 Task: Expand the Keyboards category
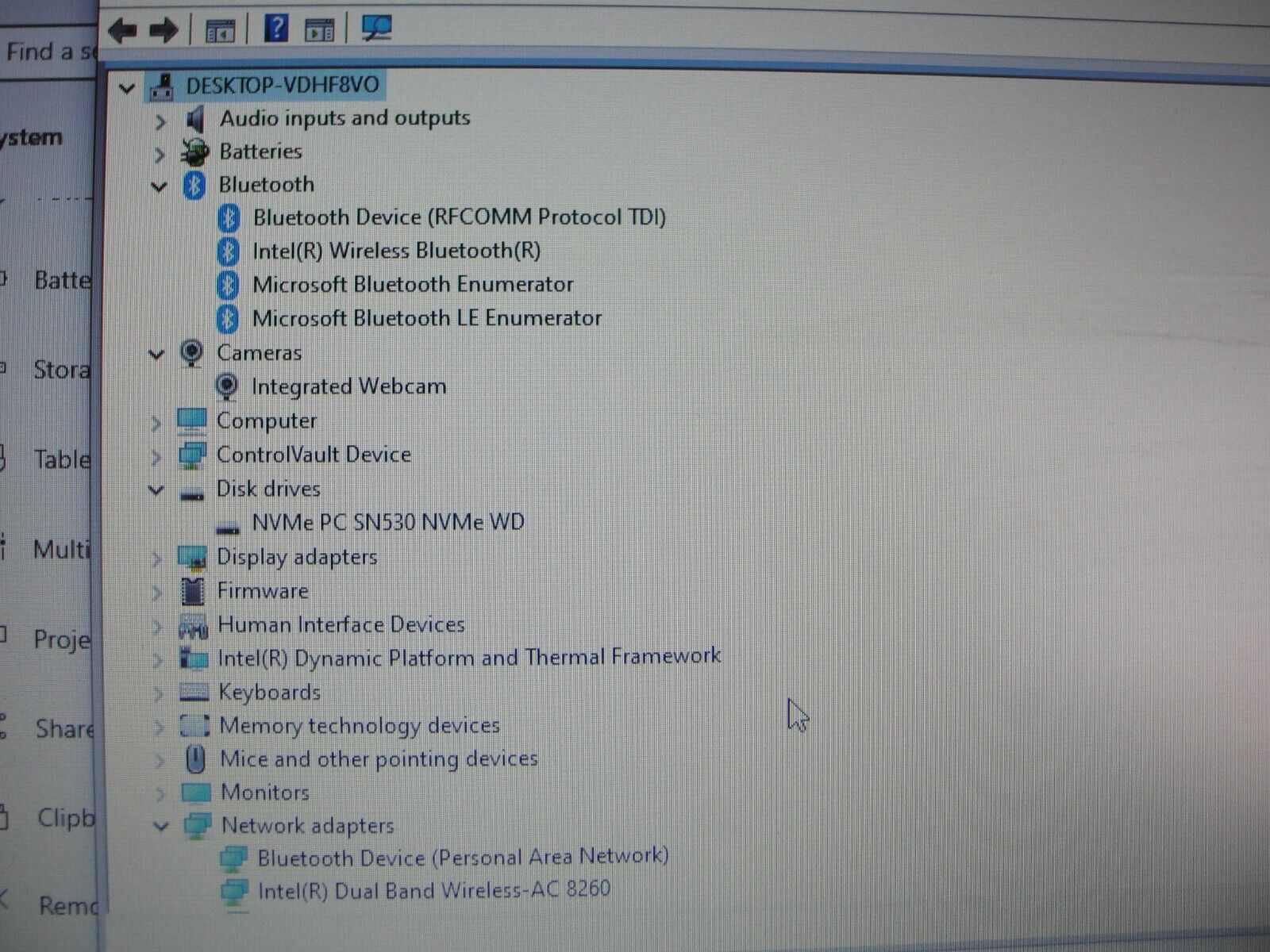point(159,694)
